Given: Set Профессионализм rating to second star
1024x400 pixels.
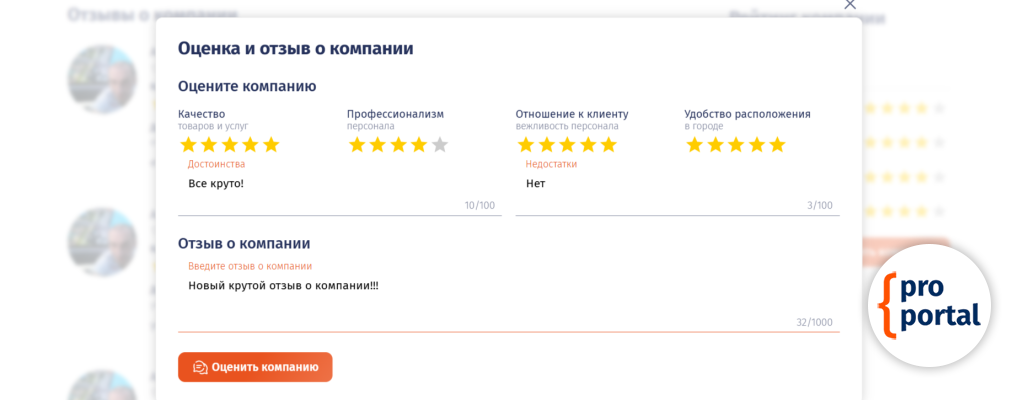Looking at the screenshot, I should (x=377, y=145).
